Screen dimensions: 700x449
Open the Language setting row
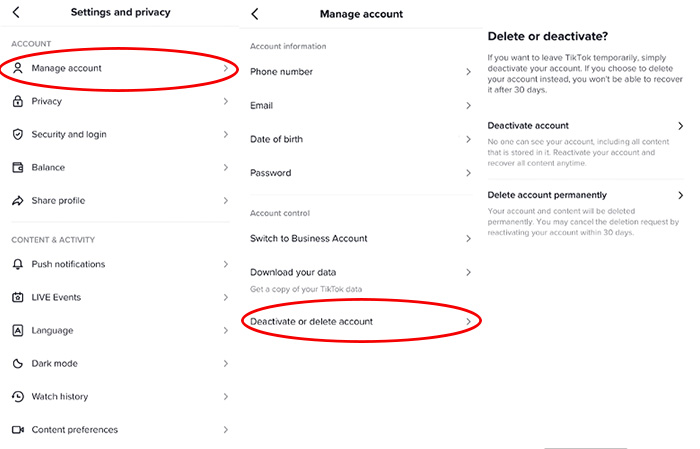coord(120,330)
